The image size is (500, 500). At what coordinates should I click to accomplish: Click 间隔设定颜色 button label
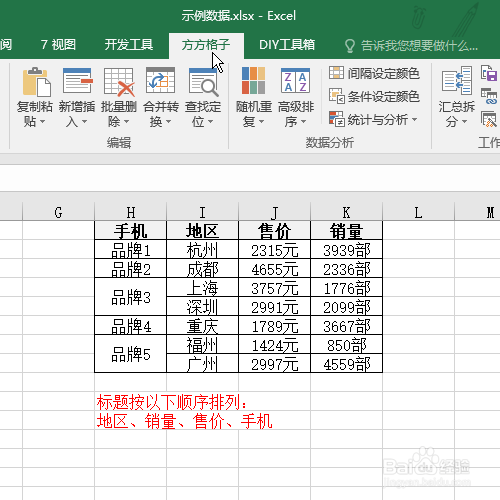coord(383,73)
